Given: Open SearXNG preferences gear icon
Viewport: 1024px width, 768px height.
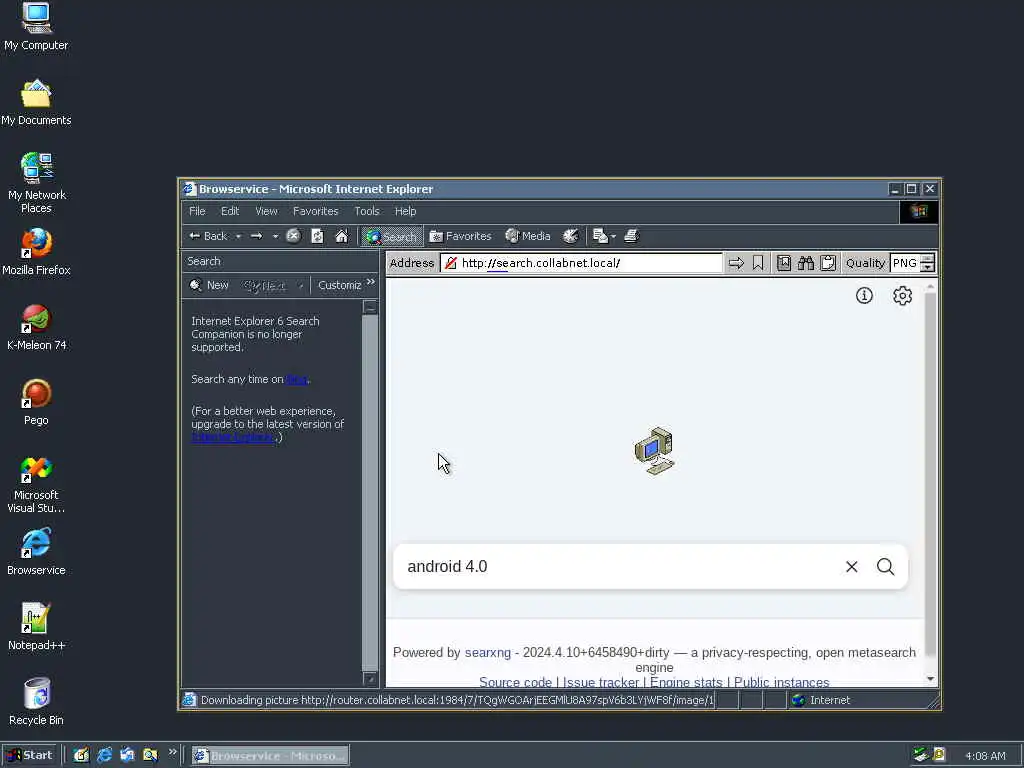Looking at the screenshot, I should point(903,296).
